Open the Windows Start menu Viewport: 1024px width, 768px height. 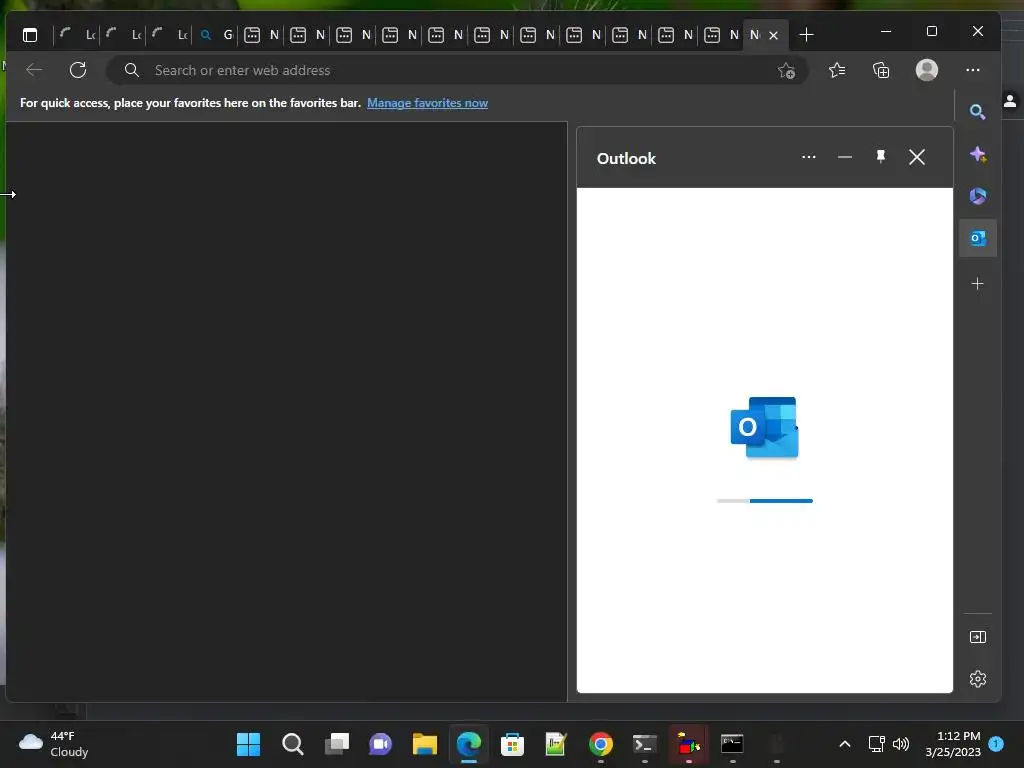coord(248,744)
